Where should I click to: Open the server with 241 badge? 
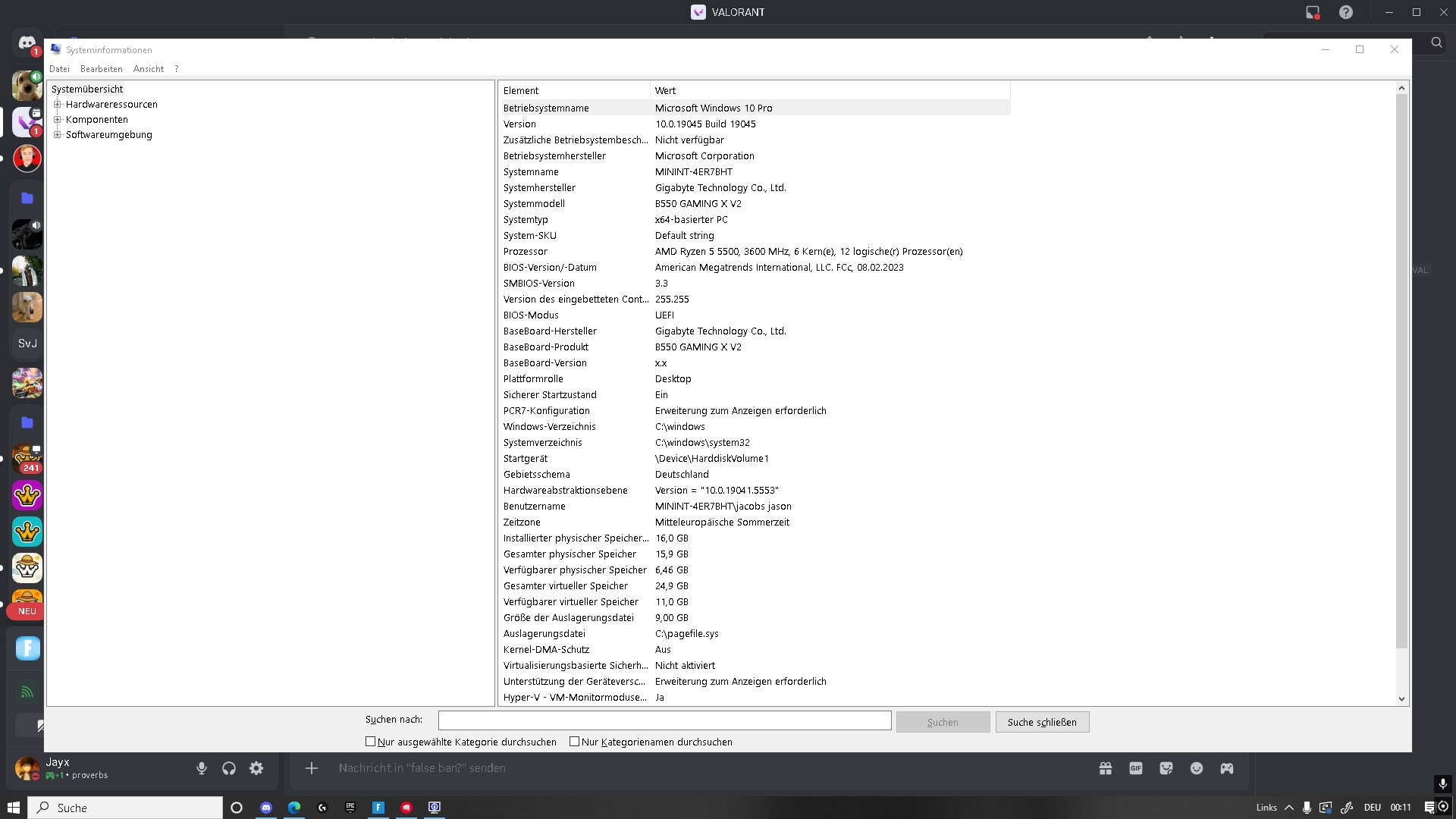pos(27,459)
